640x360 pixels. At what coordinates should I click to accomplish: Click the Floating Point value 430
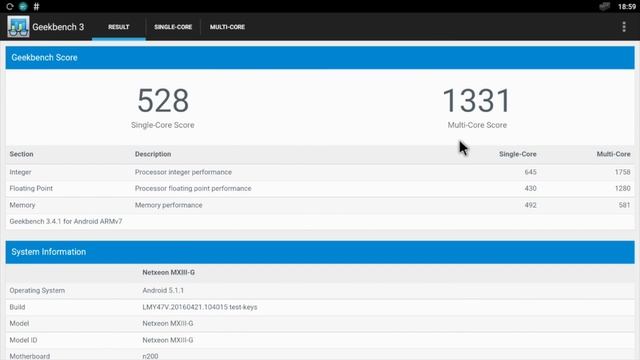point(531,188)
